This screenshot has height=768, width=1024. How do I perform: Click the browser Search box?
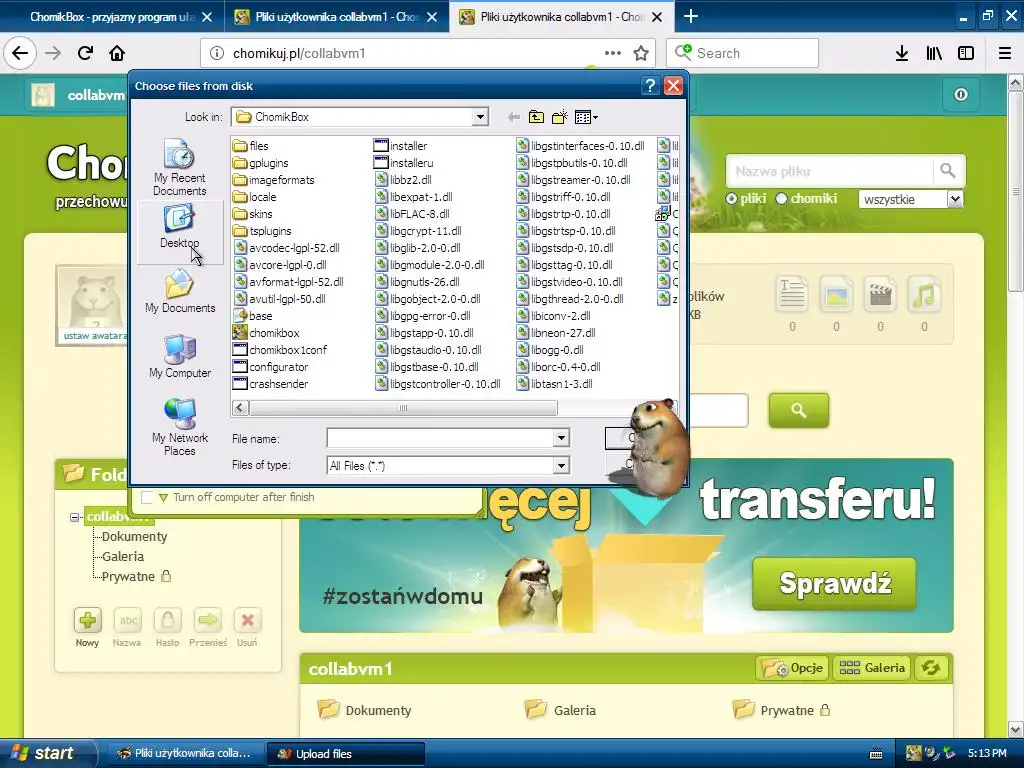[743, 53]
